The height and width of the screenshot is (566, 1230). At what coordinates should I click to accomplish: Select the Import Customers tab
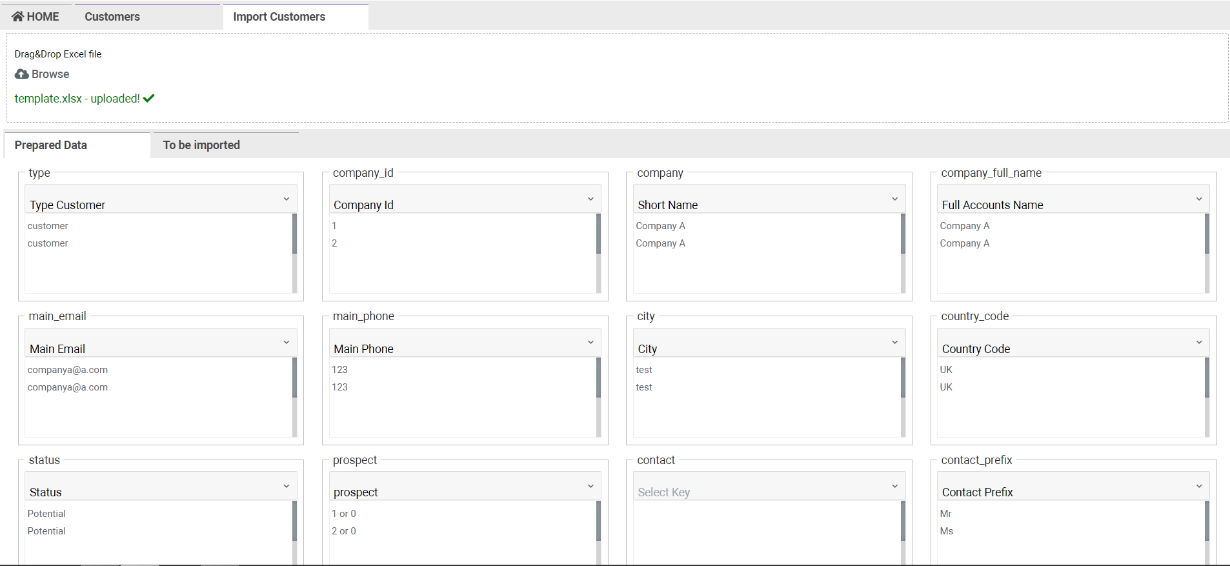[279, 17]
